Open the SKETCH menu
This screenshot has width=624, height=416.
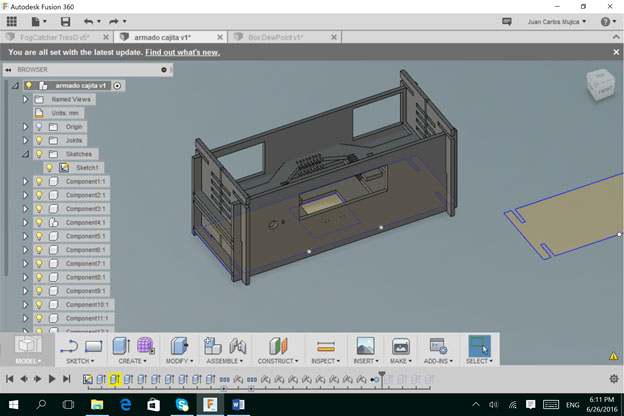[80, 361]
